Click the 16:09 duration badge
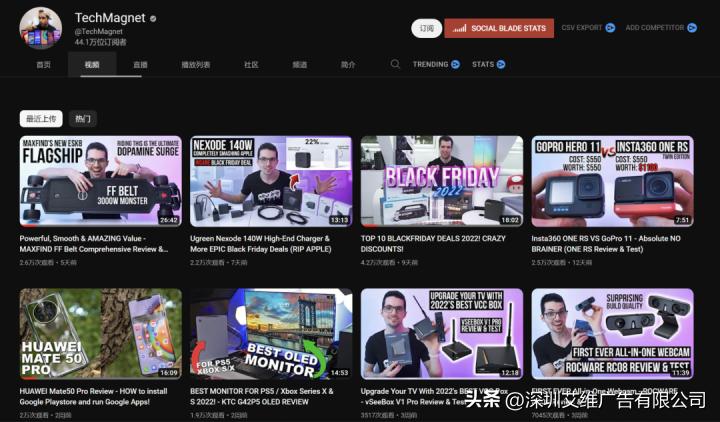Viewport: 720px width, 422px height. click(169, 373)
